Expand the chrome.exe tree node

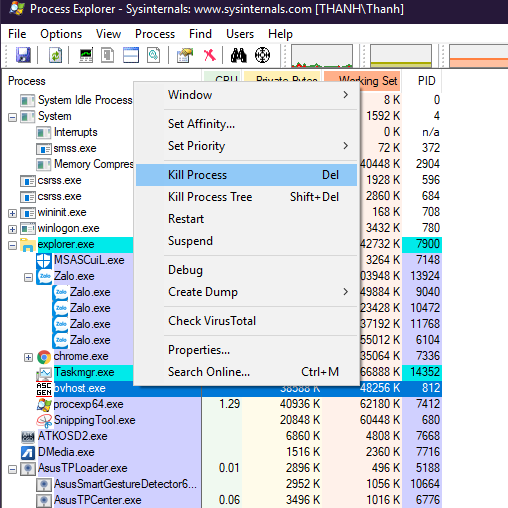pyautogui.click(x=28, y=357)
